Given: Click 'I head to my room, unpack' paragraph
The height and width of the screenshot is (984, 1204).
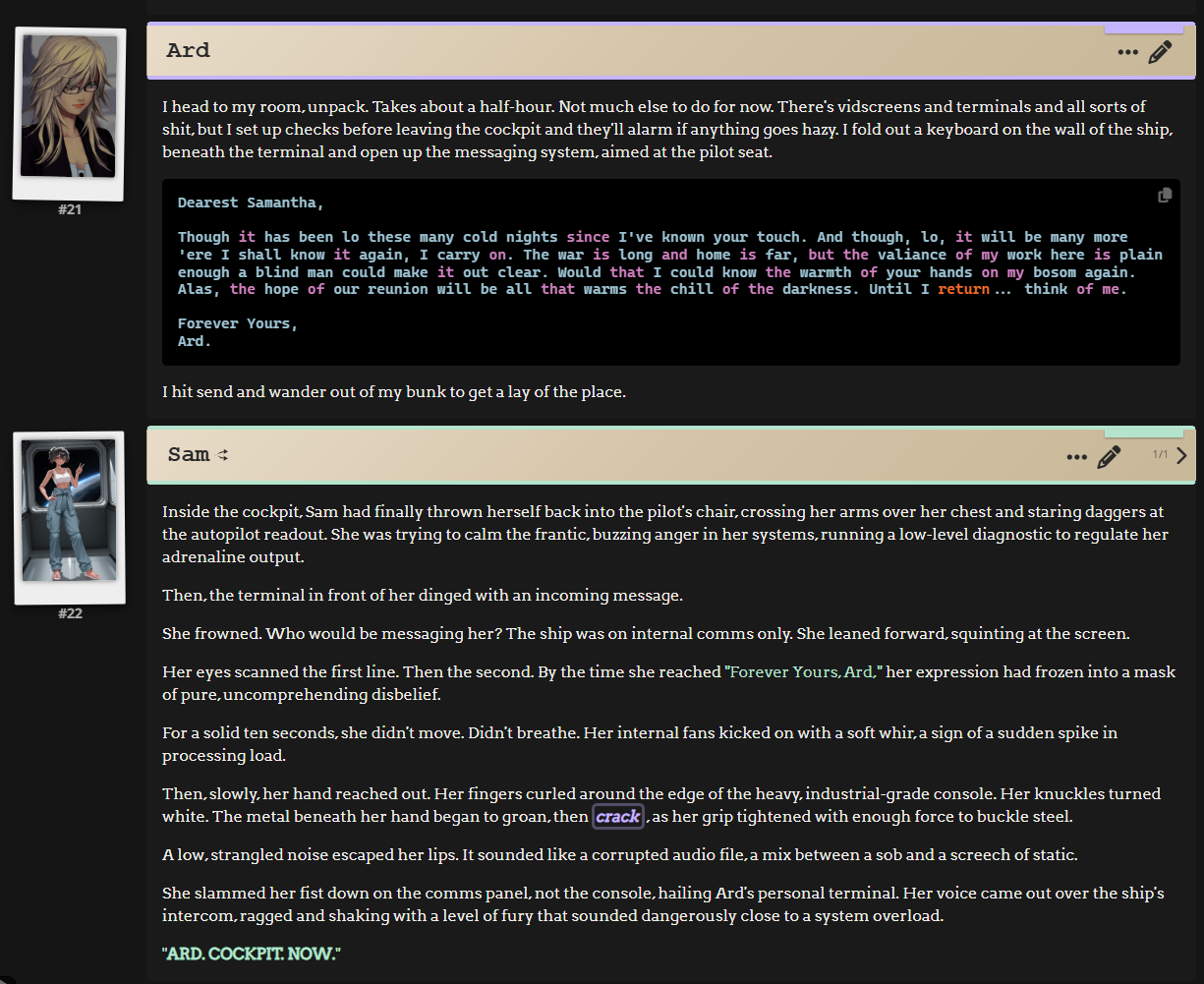Looking at the screenshot, I should (668, 130).
